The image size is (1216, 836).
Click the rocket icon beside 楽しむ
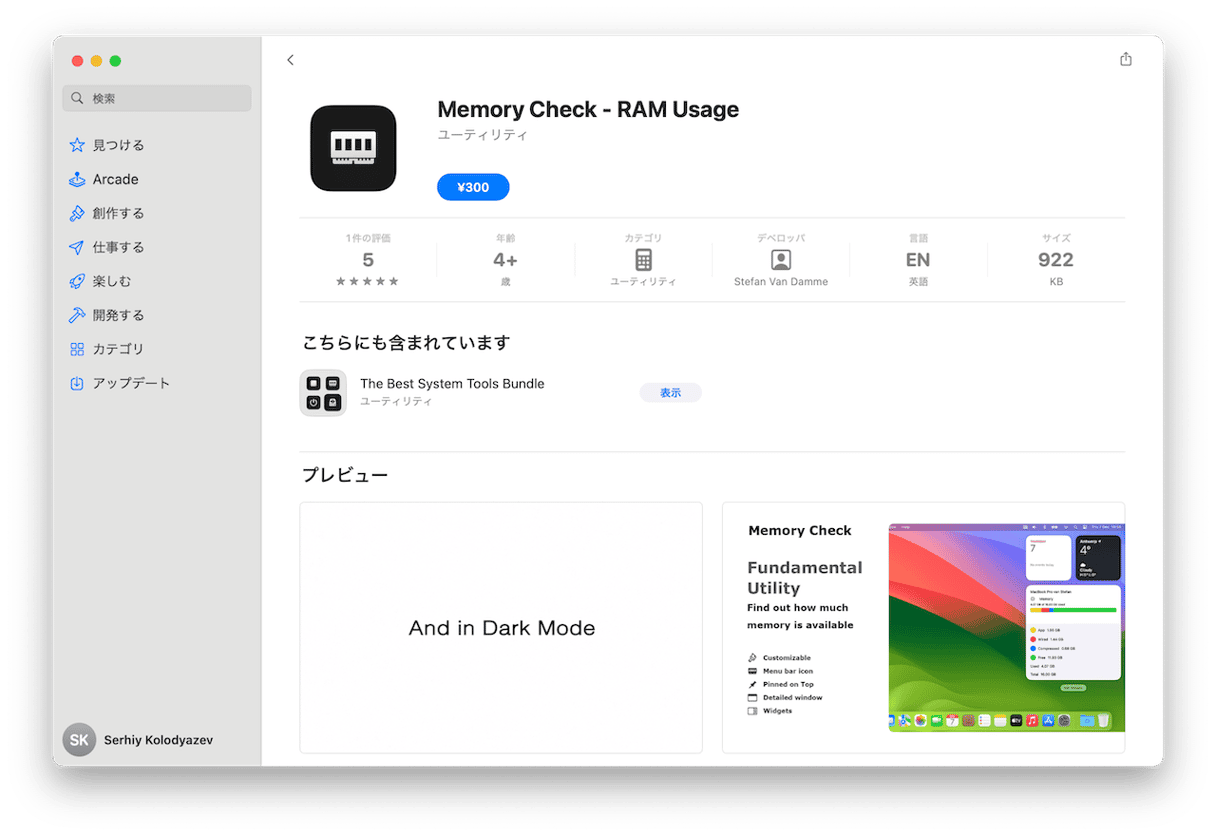click(x=77, y=281)
